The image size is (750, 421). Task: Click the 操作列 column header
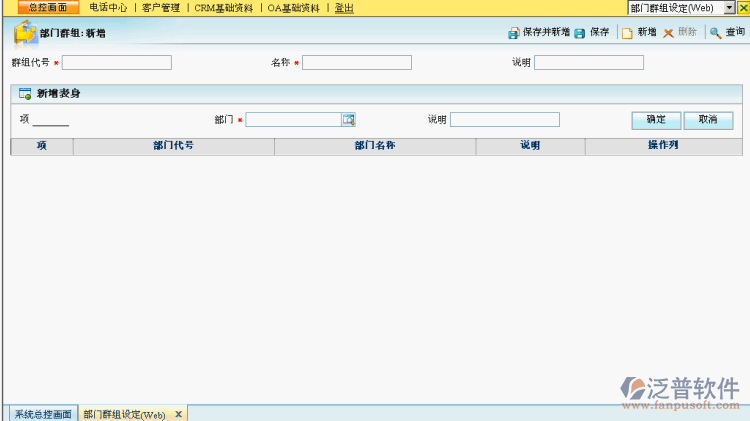tap(663, 146)
